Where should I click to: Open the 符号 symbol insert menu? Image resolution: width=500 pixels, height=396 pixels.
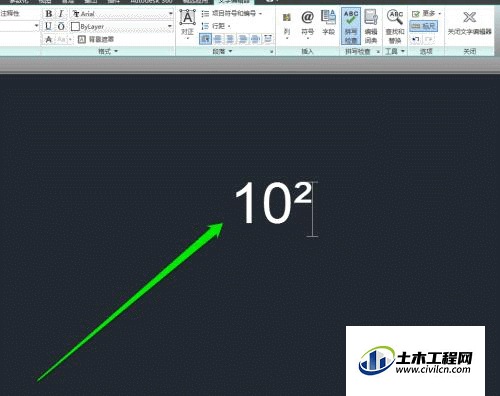click(307, 25)
